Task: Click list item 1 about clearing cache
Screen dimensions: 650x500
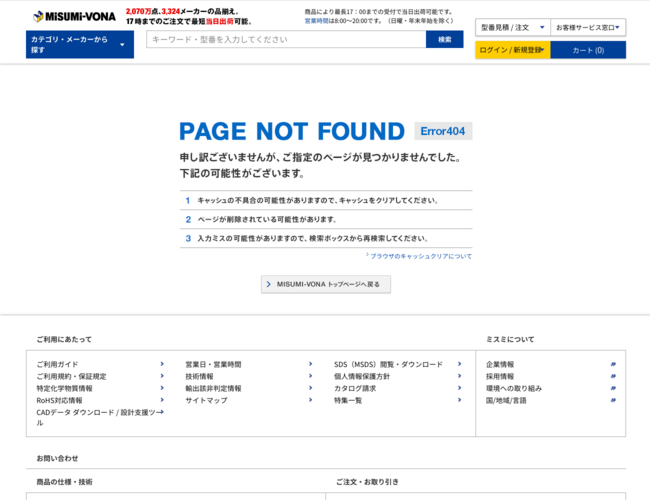Action: [x=326, y=200]
